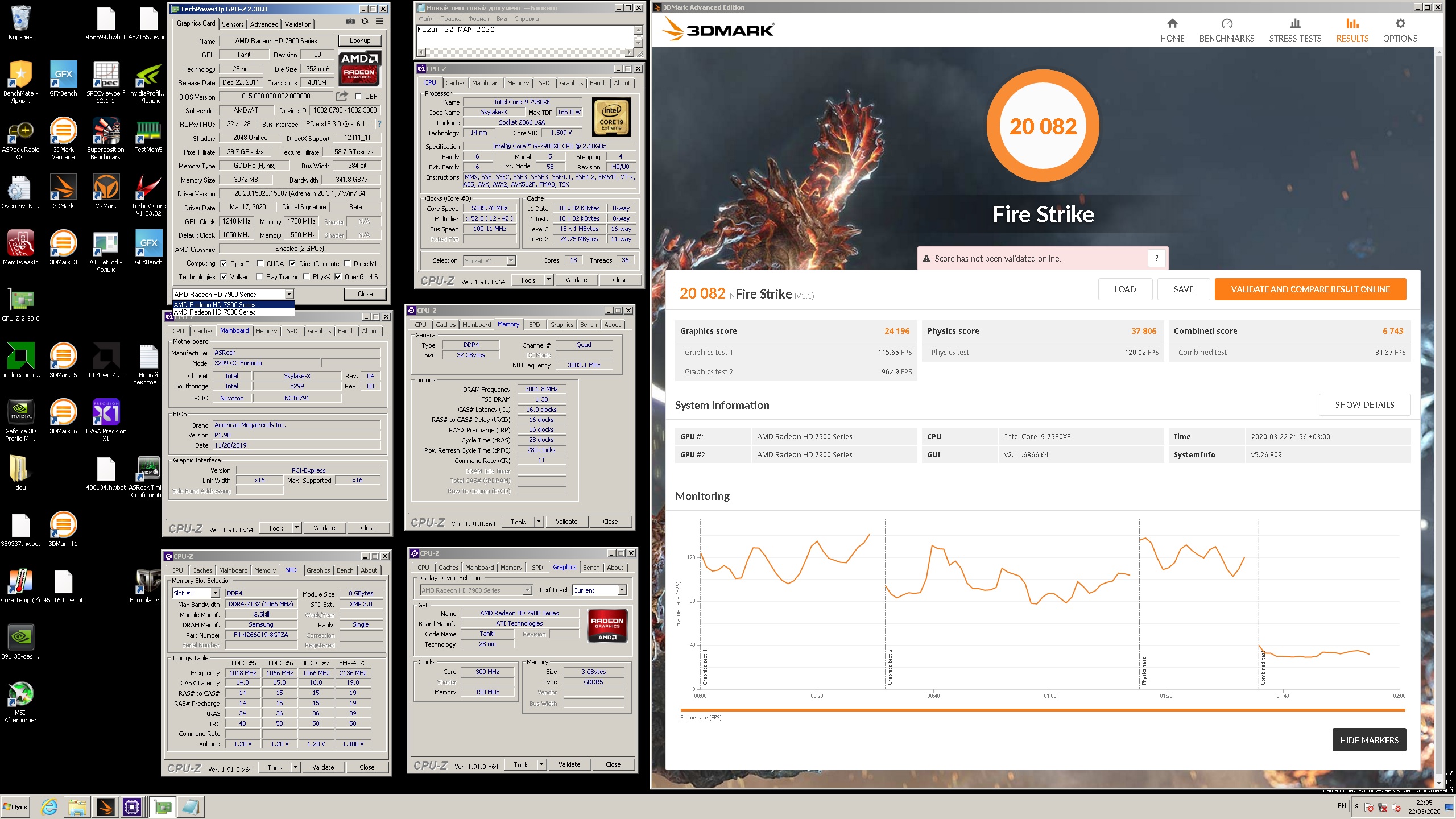Toggle the Ray Tracing checkbox
The width and height of the screenshot is (1456, 819).
(260, 277)
